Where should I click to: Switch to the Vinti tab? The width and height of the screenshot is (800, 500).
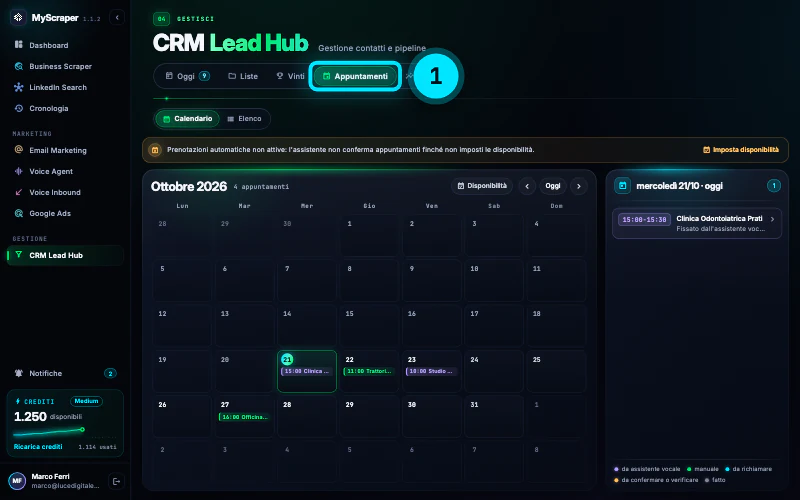(x=290, y=76)
